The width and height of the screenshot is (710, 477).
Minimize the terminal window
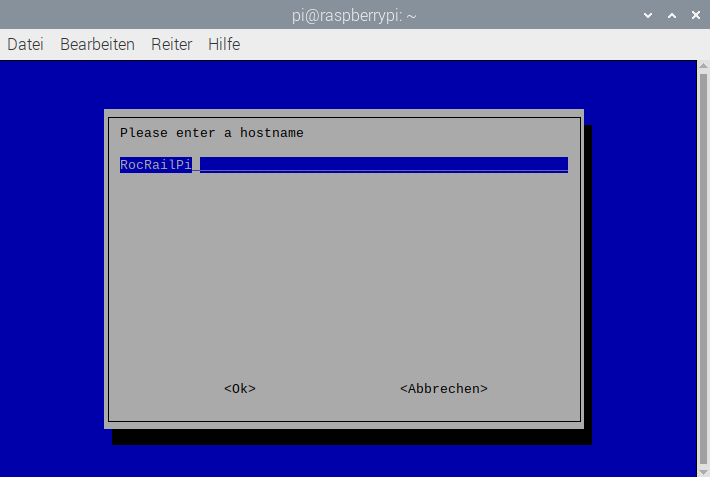(649, 16)
